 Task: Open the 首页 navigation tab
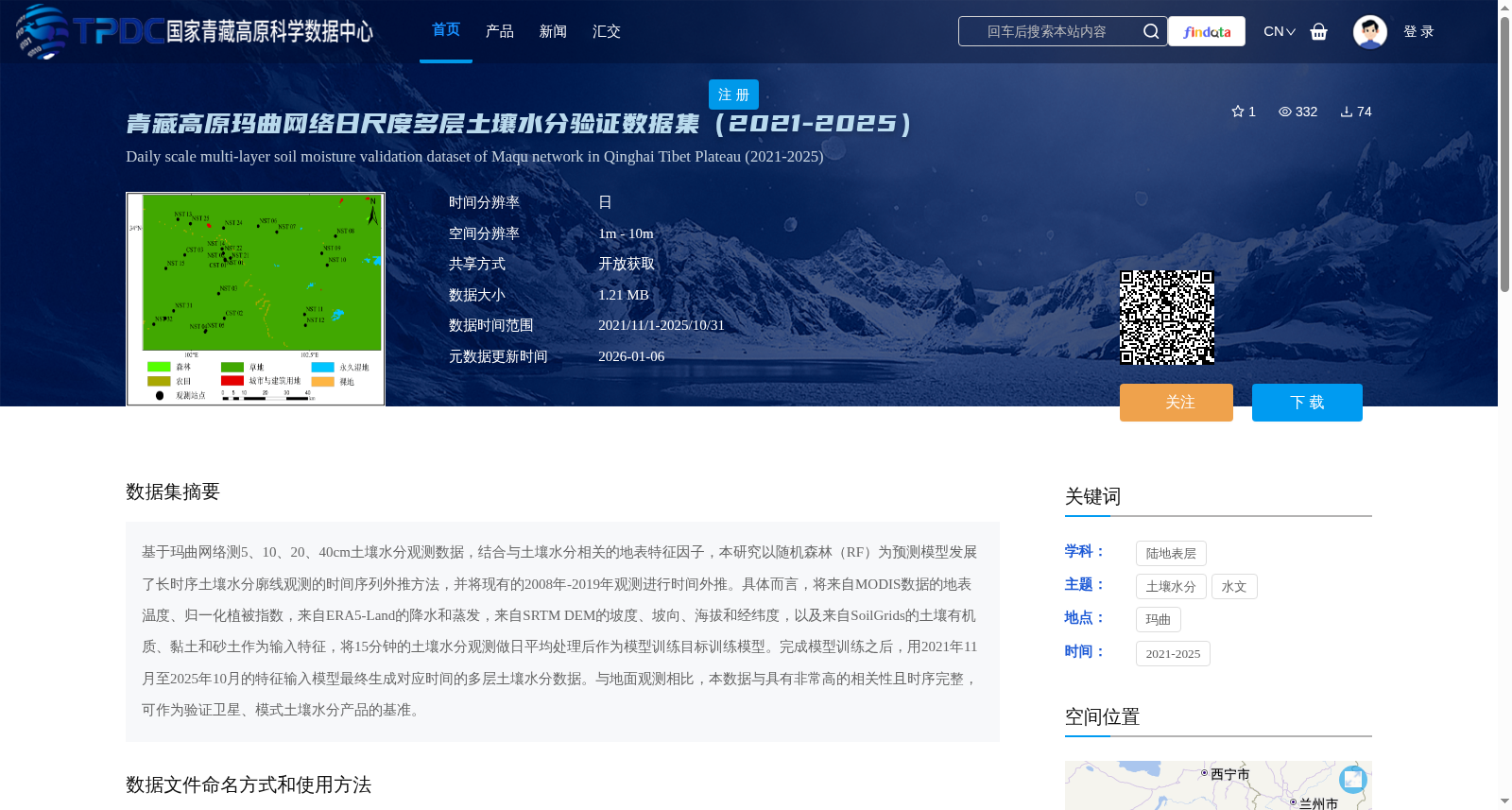(x=446, y=30)
